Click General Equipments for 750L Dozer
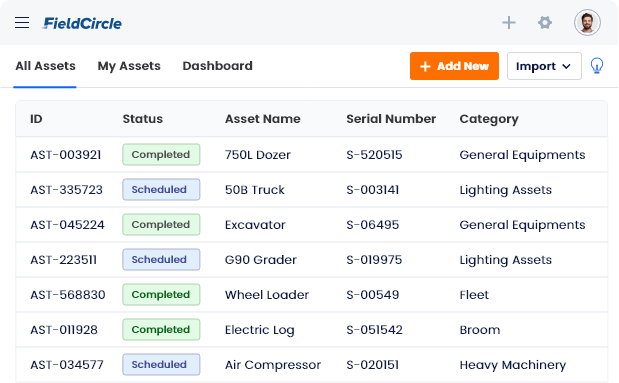Screen dimensions: 619x383 point(522,155)
